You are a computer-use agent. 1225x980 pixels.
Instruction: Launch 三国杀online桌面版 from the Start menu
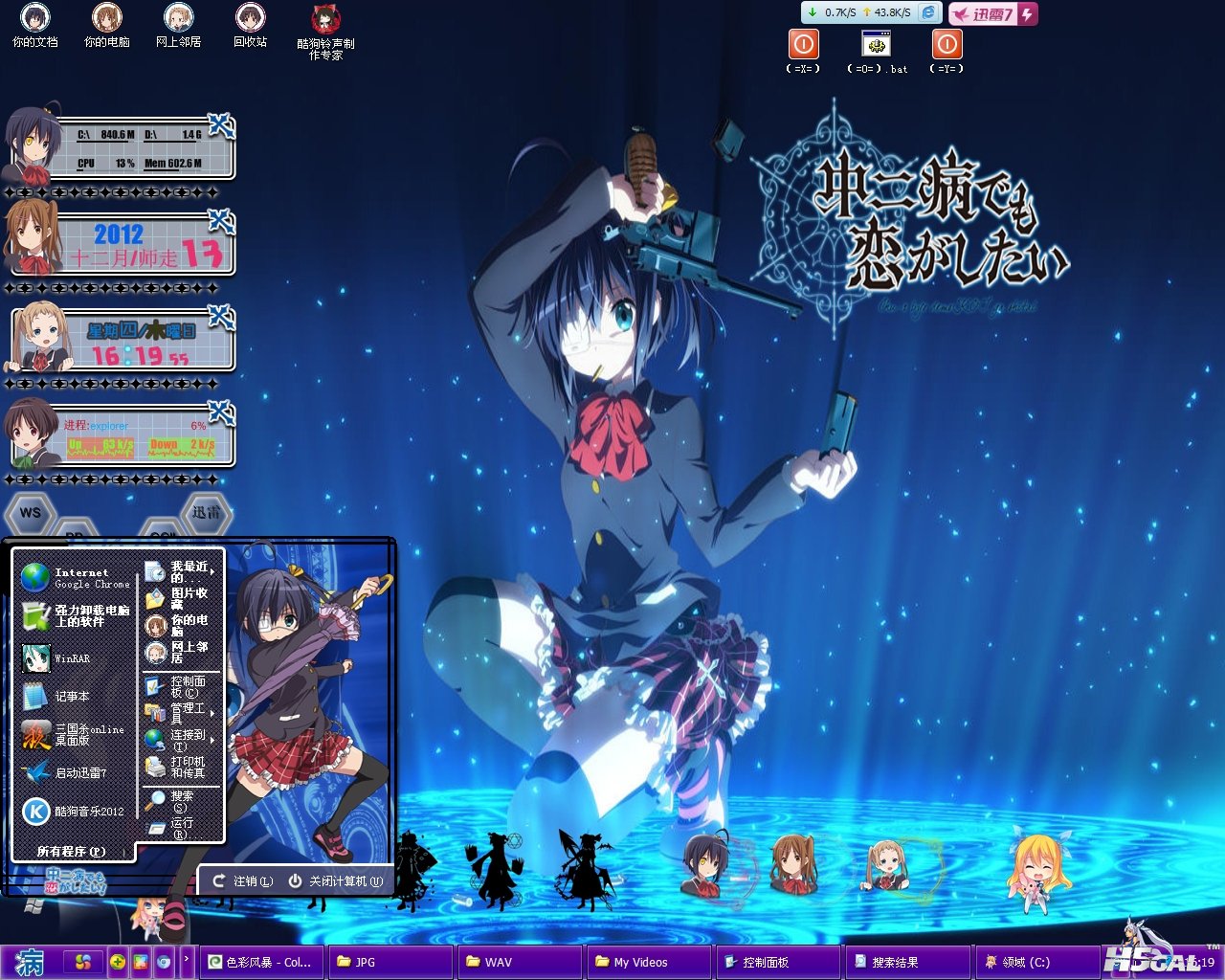(77, 735)
